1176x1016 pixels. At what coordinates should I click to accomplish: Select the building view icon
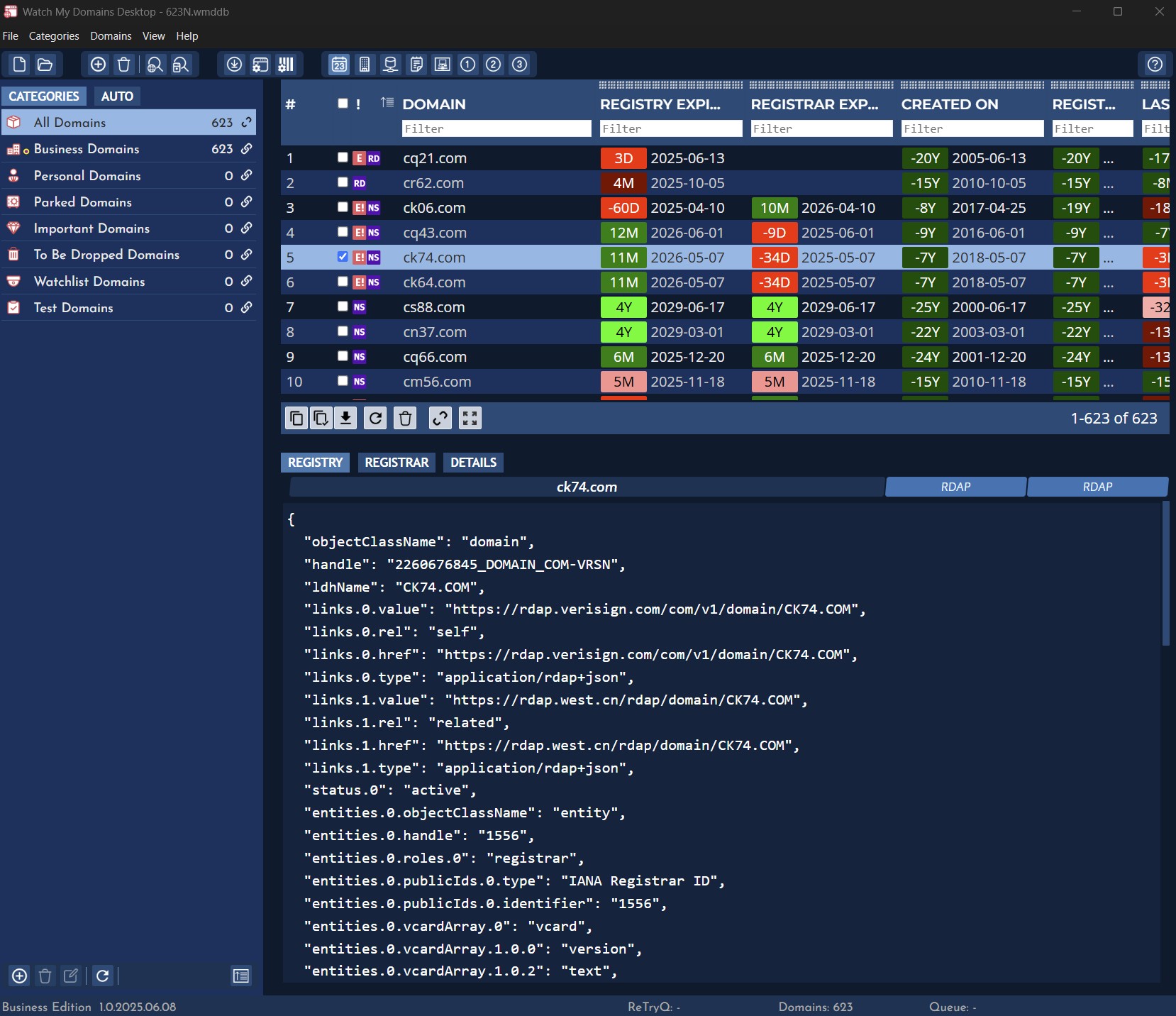[x=365, y=65]
